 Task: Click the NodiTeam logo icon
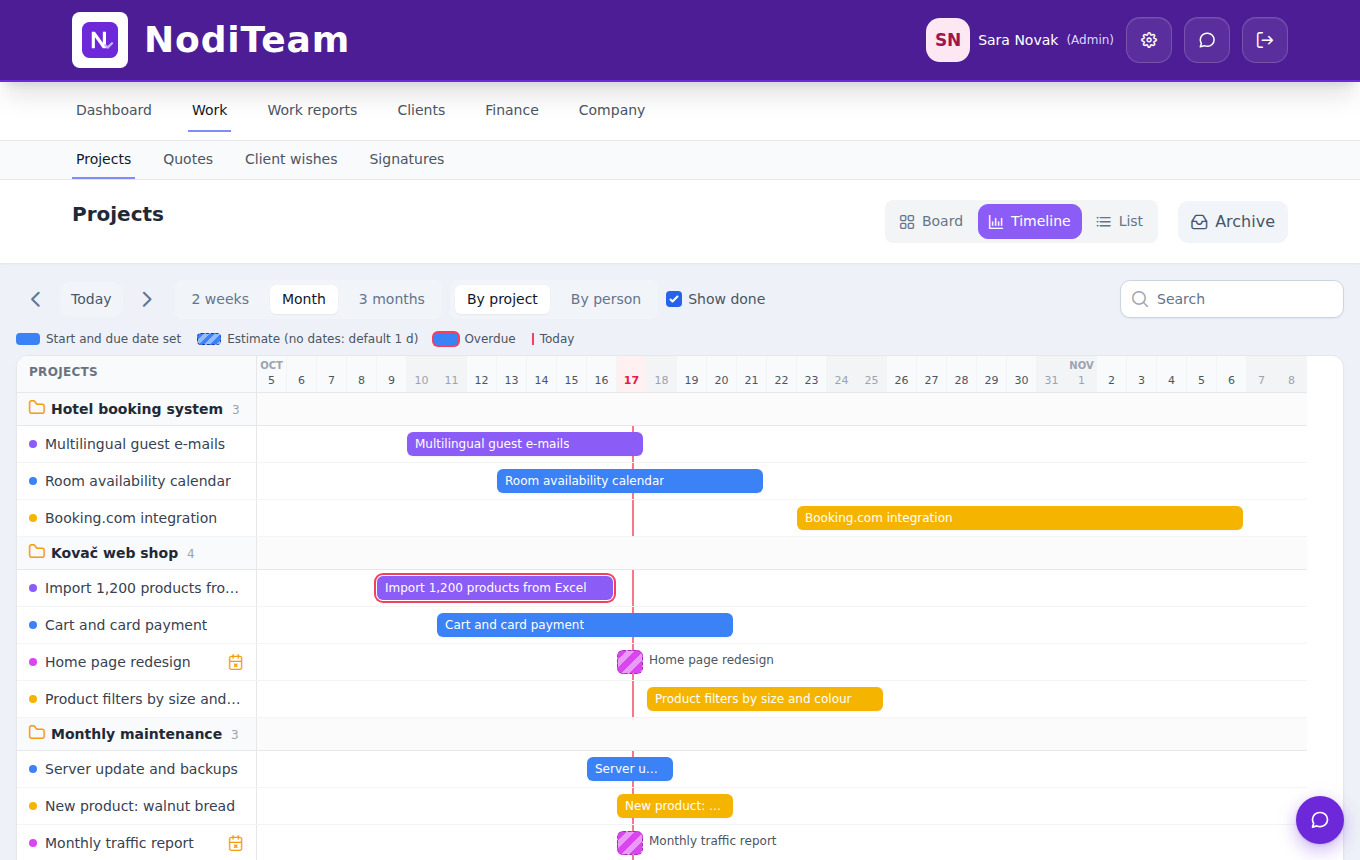point(100,40)
